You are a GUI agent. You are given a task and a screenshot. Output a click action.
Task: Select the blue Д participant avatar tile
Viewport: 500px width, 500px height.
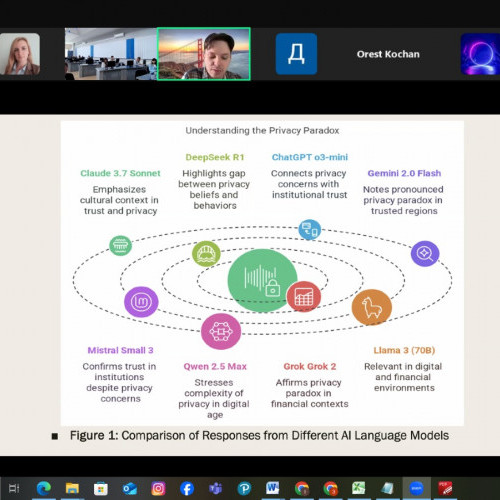296,54
